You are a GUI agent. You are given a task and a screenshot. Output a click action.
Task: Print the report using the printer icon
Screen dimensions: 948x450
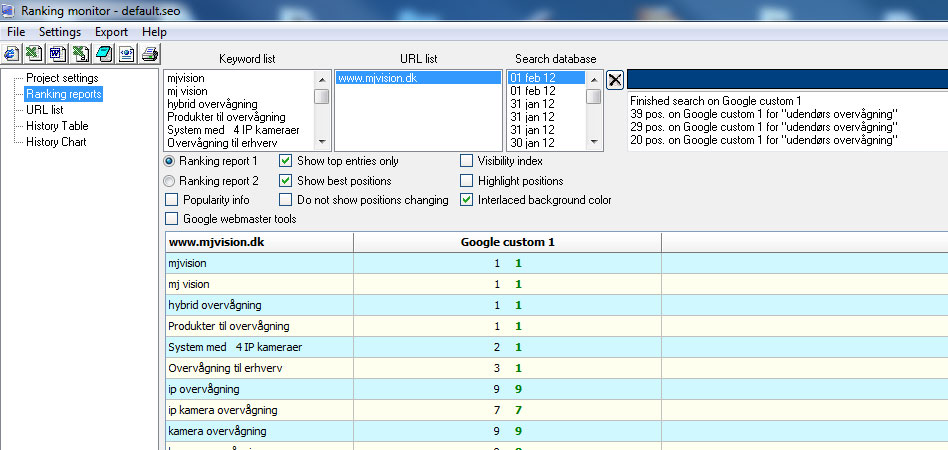(149, 54)
